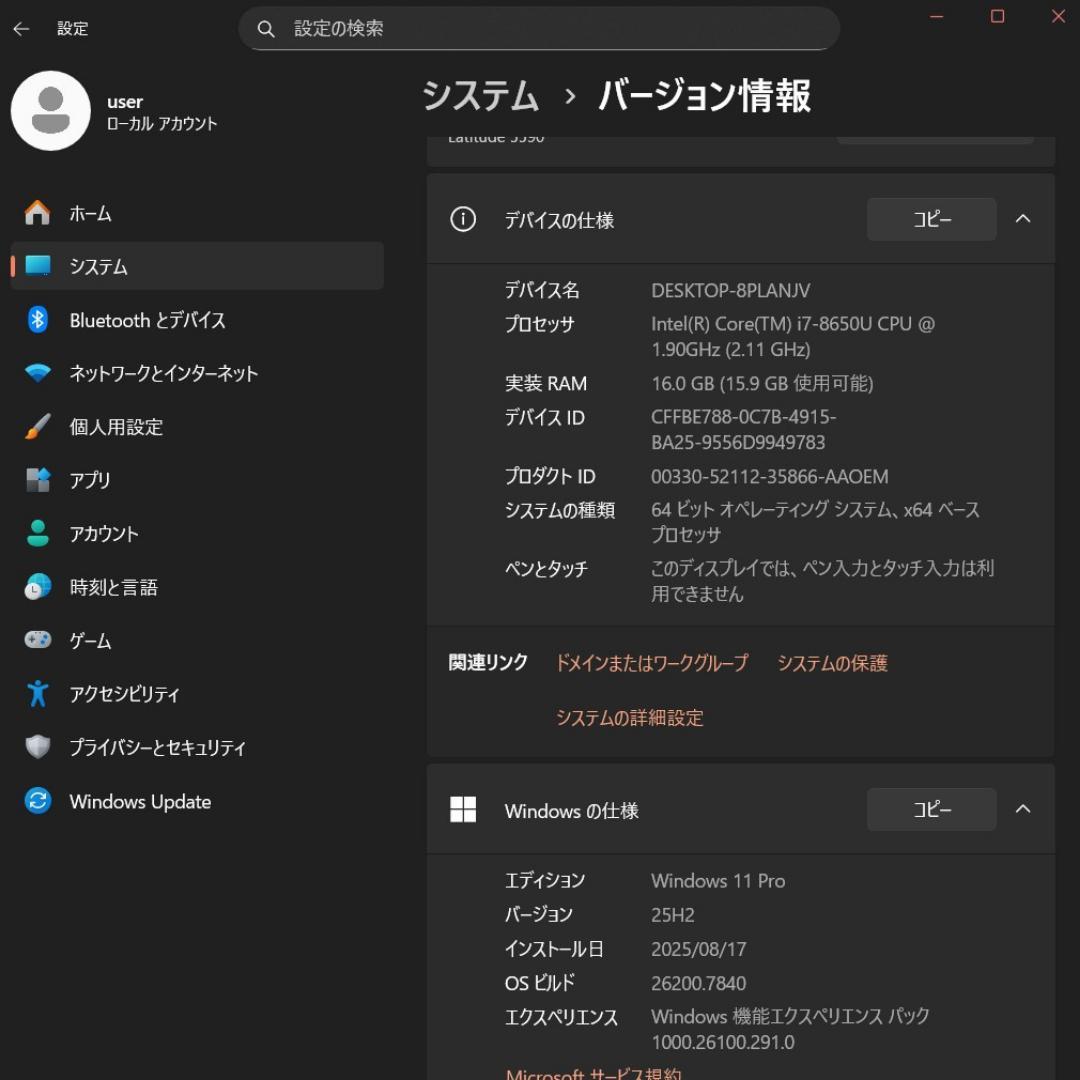The height and width of the screenshot is (1080, 1080).
Task: Click the 時刻と言語 globe clock icon
Action: pyautogui.click(x=37, y=586)
